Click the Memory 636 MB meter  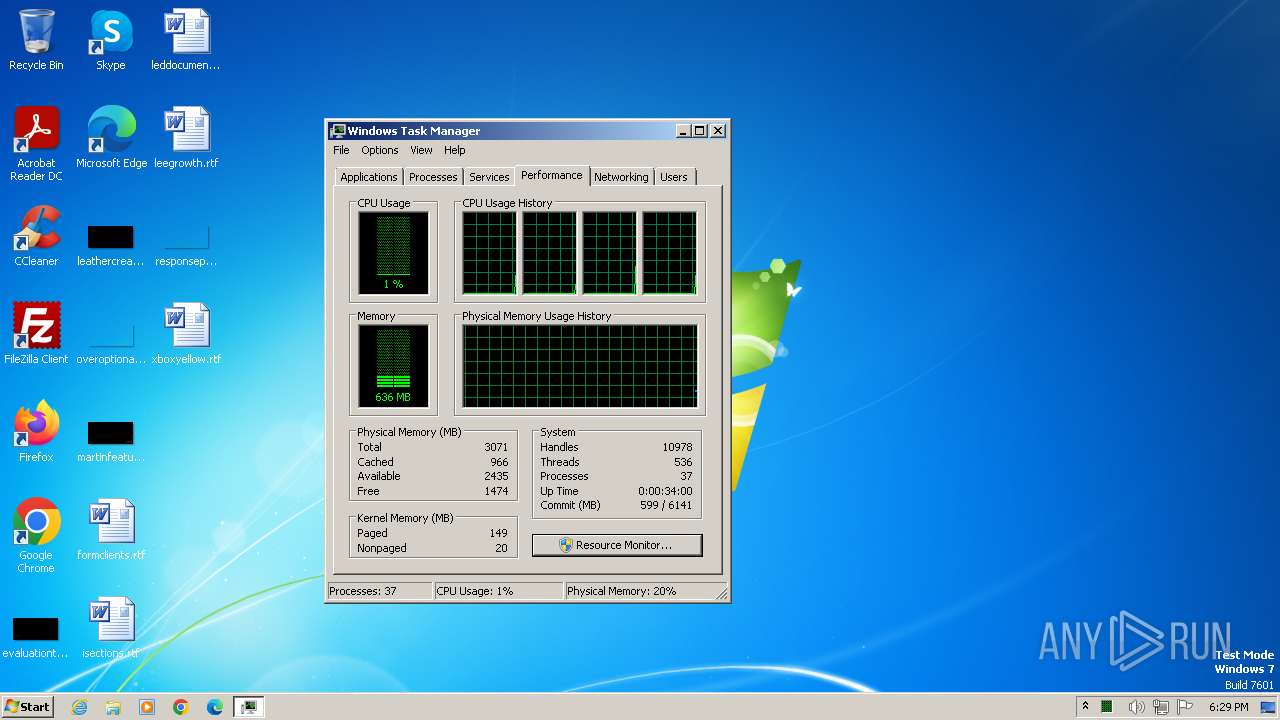[393, 366]
